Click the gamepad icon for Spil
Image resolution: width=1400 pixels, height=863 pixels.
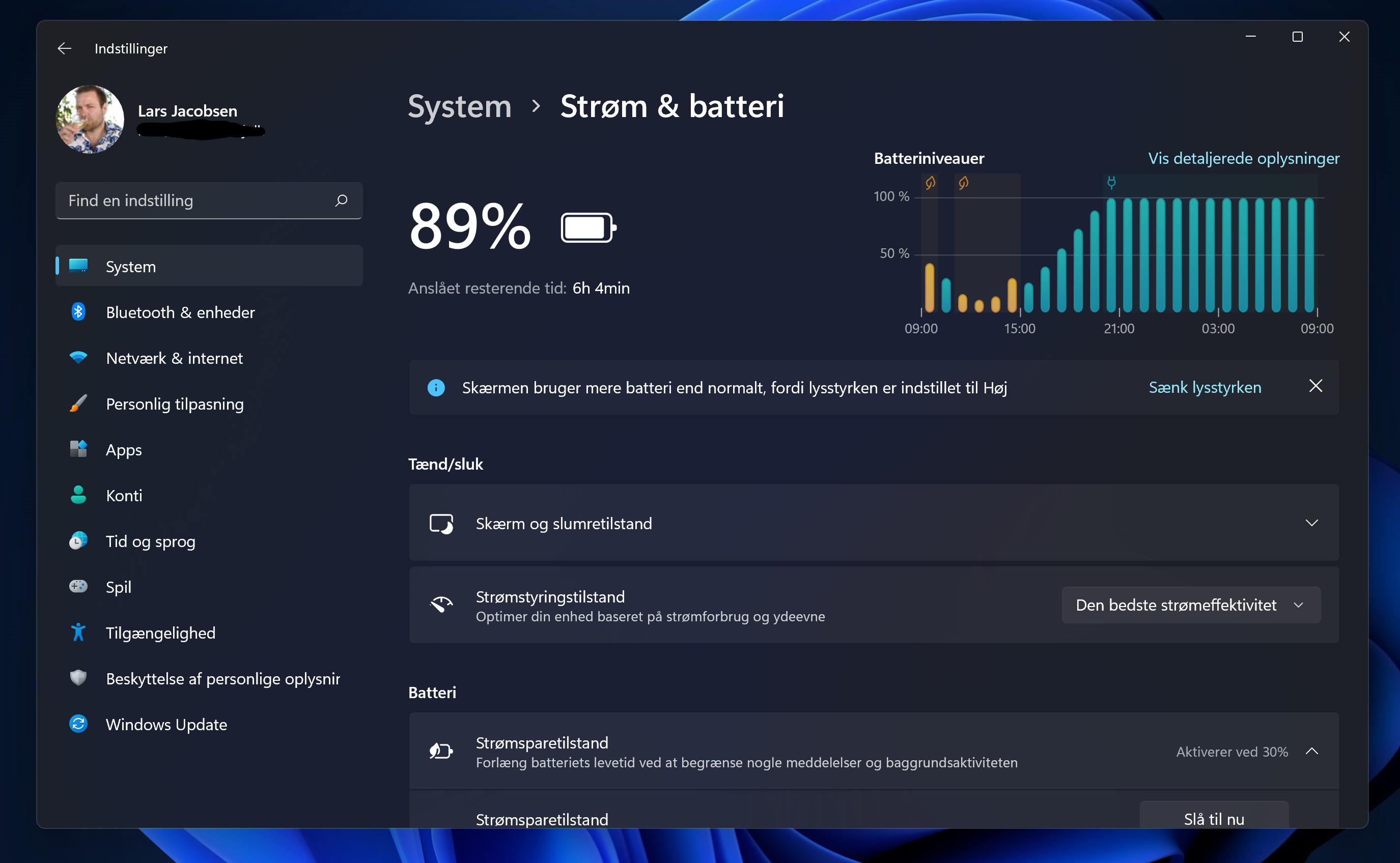click(x=78, y=586)
